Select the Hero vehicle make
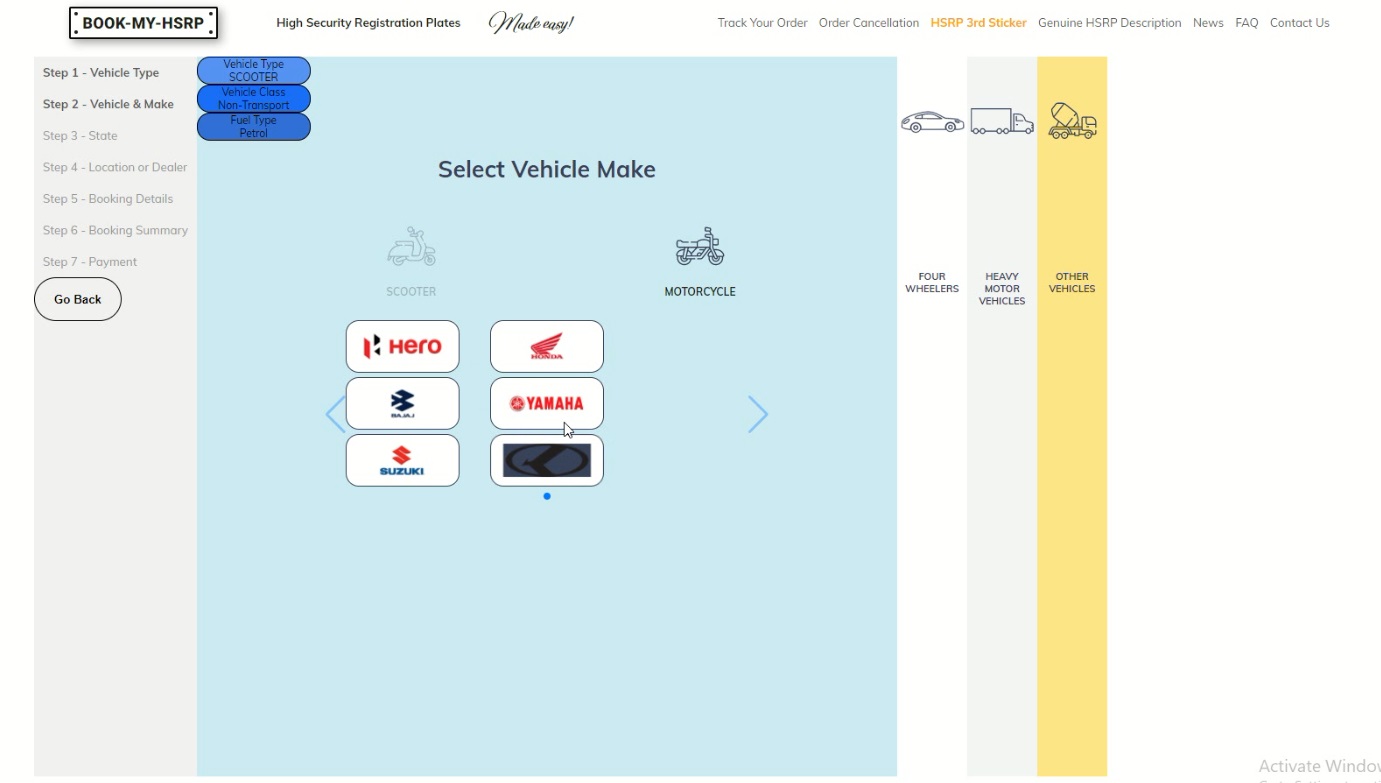Image resolution: width=1381 pixels, height=783 pixels. (402, 346)
